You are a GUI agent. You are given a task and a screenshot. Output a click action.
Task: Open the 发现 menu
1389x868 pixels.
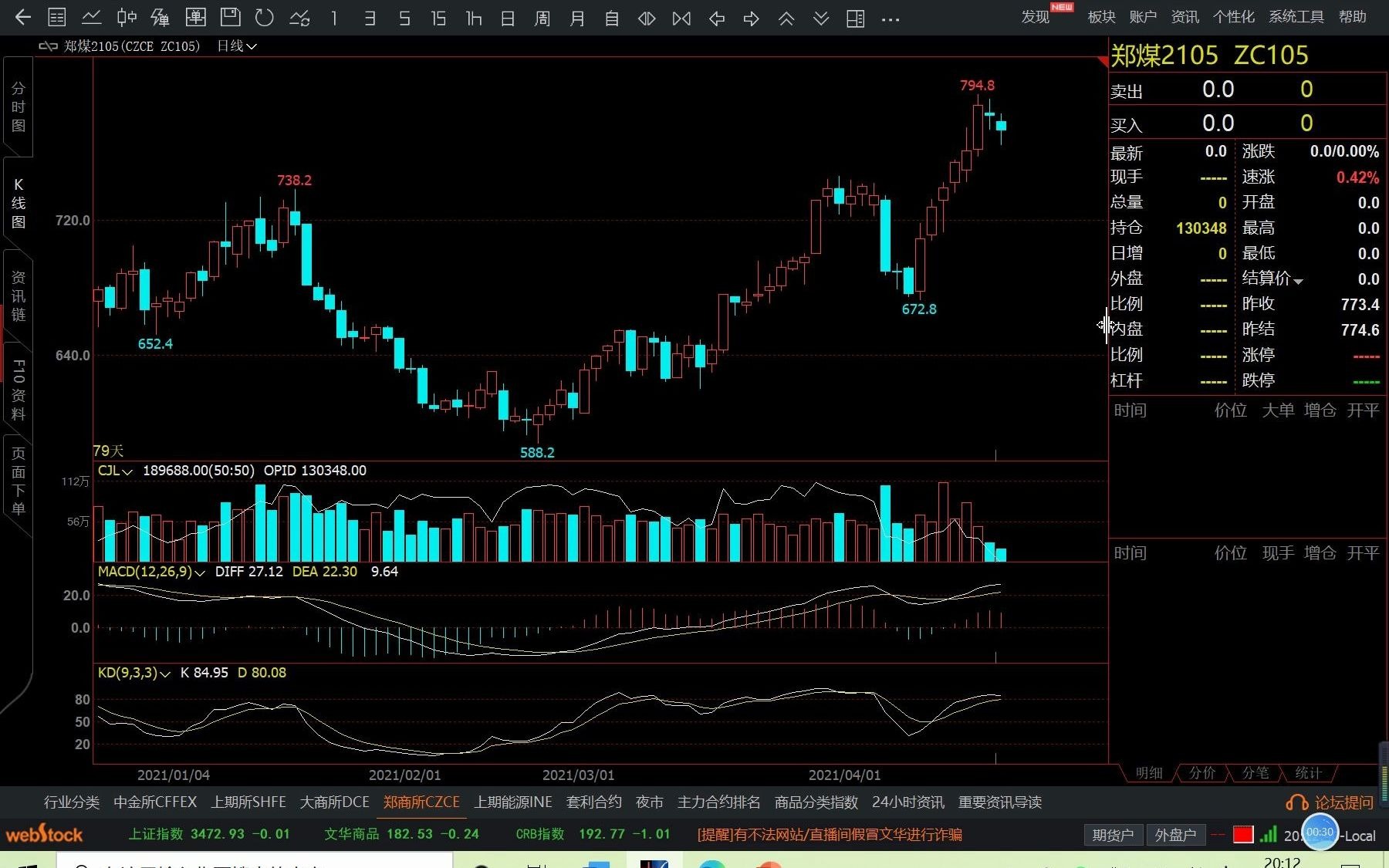pos(1035,17)
